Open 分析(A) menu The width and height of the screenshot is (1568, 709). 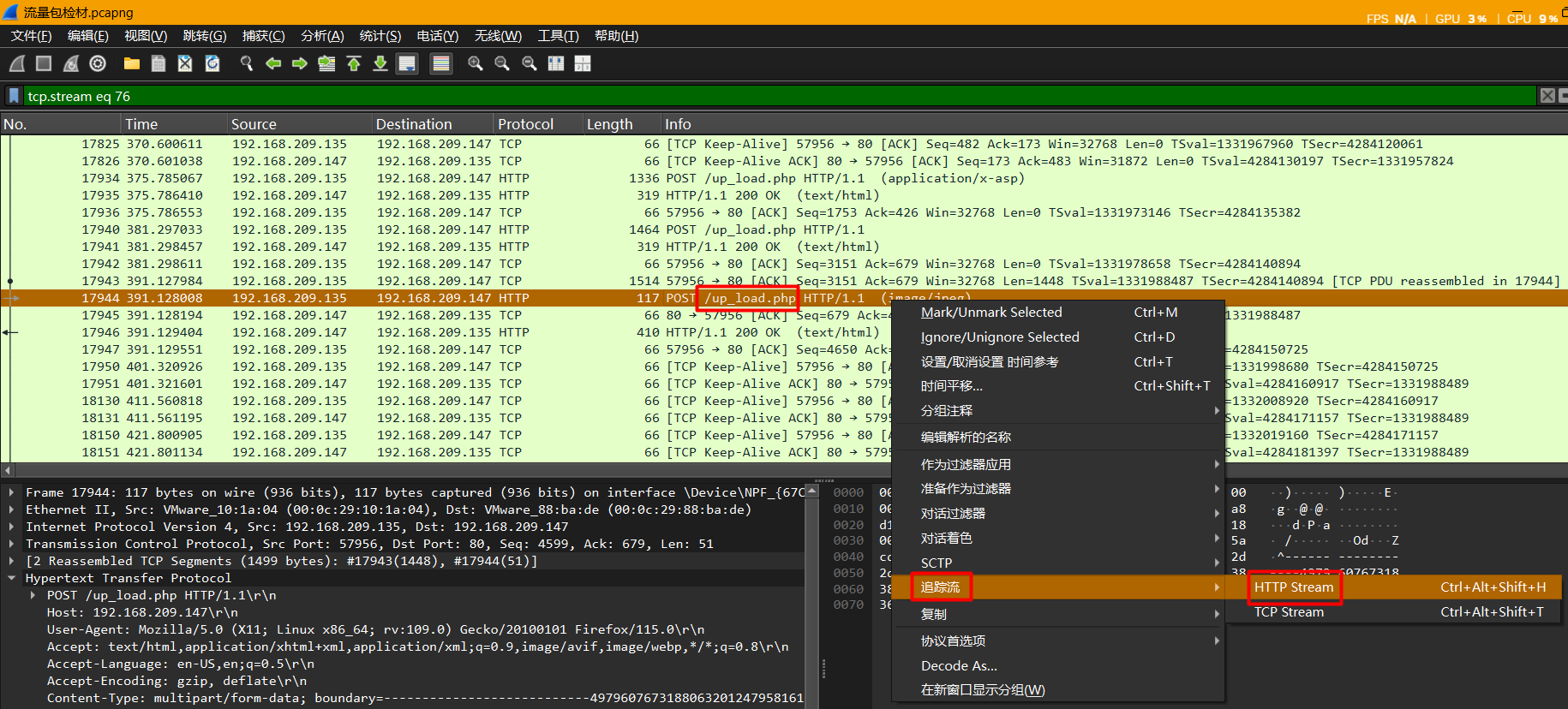[x=322, y=36]
